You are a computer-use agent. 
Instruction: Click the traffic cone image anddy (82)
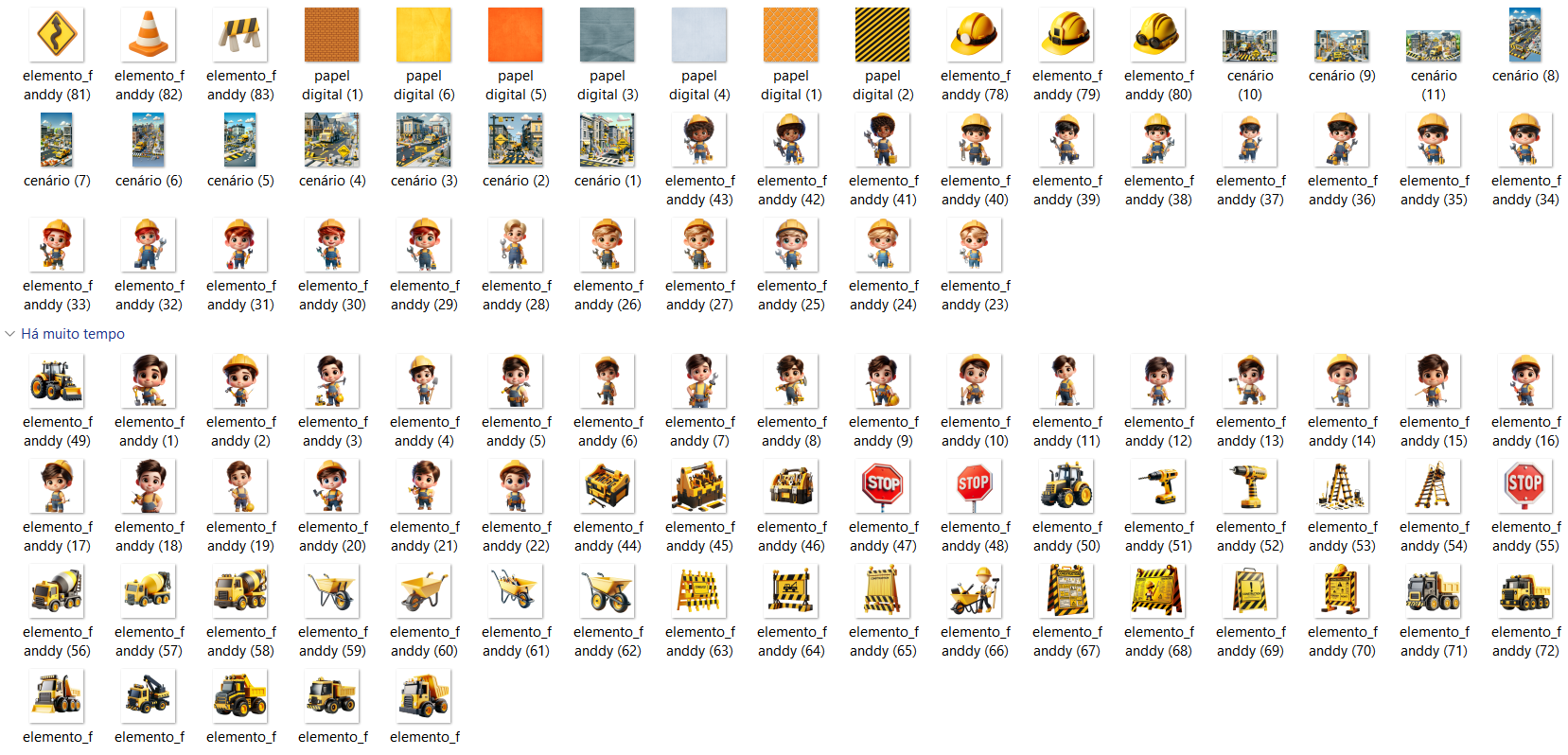149,35
